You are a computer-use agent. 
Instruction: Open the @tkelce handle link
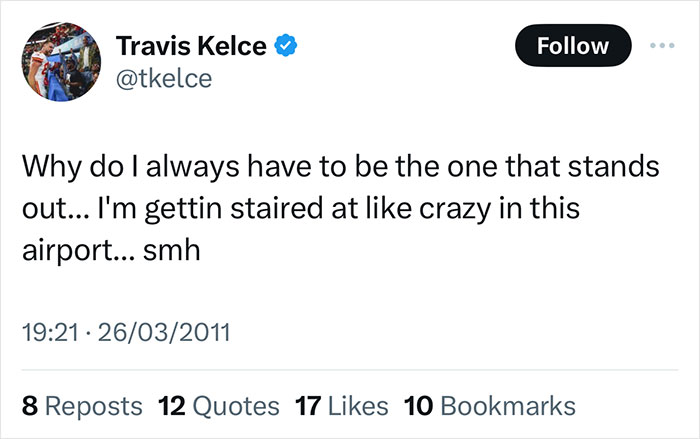(x=164, y=78)
